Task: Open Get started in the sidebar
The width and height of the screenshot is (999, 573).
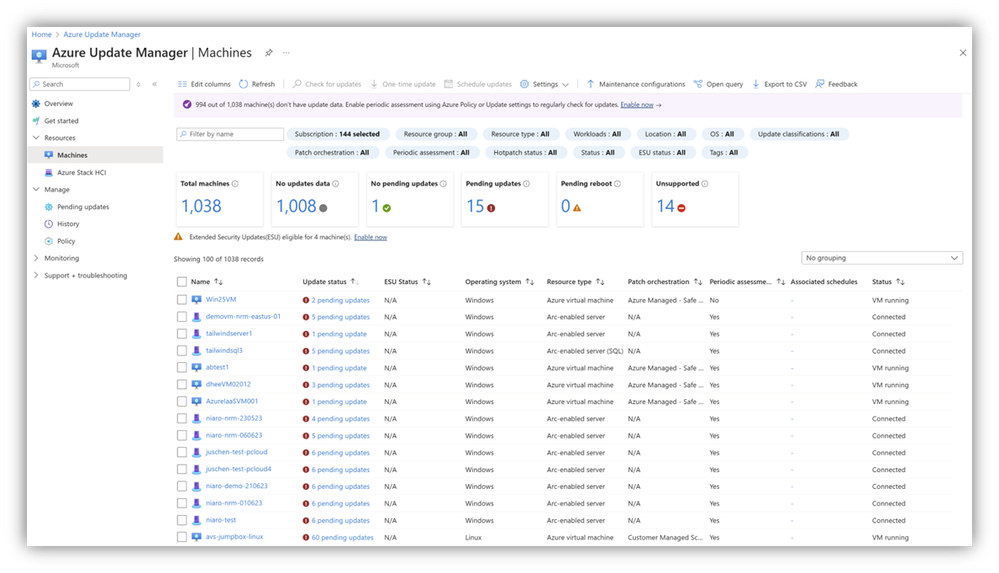Action: click(61, 120)
